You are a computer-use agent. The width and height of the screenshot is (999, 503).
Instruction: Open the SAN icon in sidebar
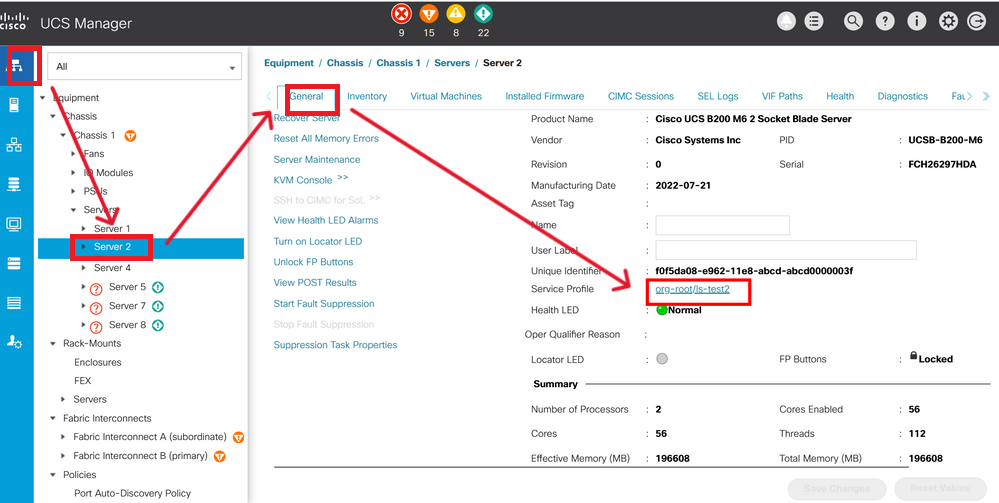[14, 185]
